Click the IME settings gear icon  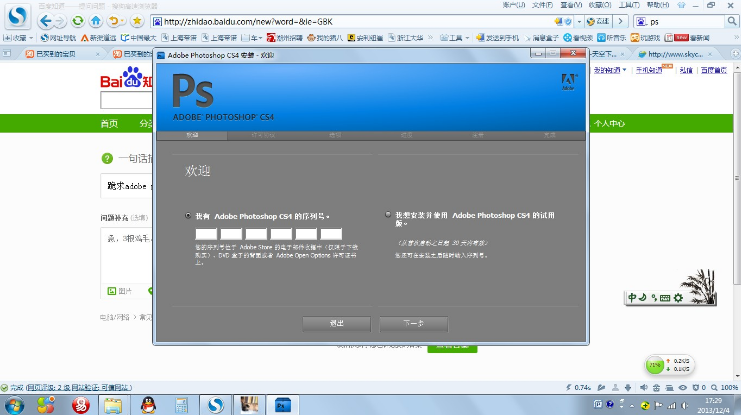pyautogui.click(x=679, y=298)
